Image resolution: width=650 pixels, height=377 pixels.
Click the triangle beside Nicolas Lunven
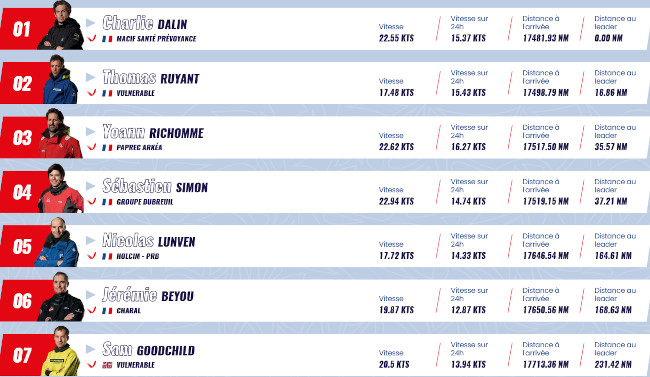[x=90, y=240]
